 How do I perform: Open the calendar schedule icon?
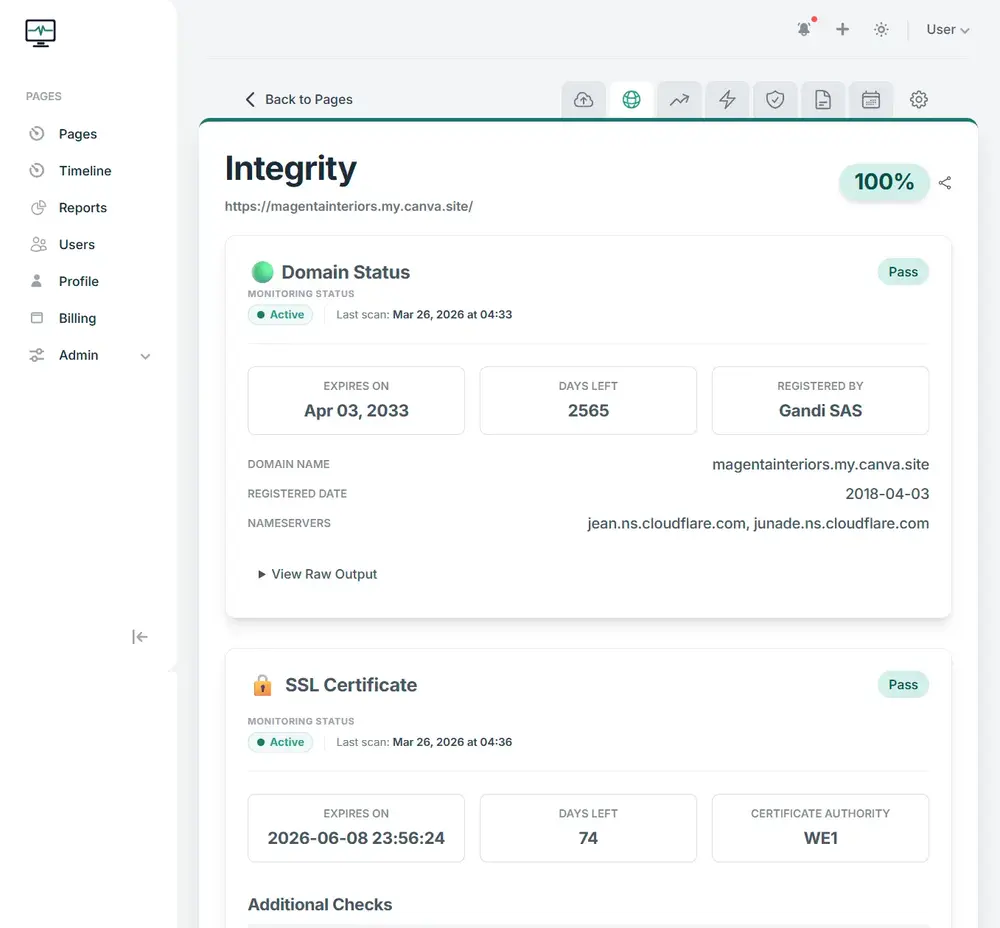(x=871, y=99)
